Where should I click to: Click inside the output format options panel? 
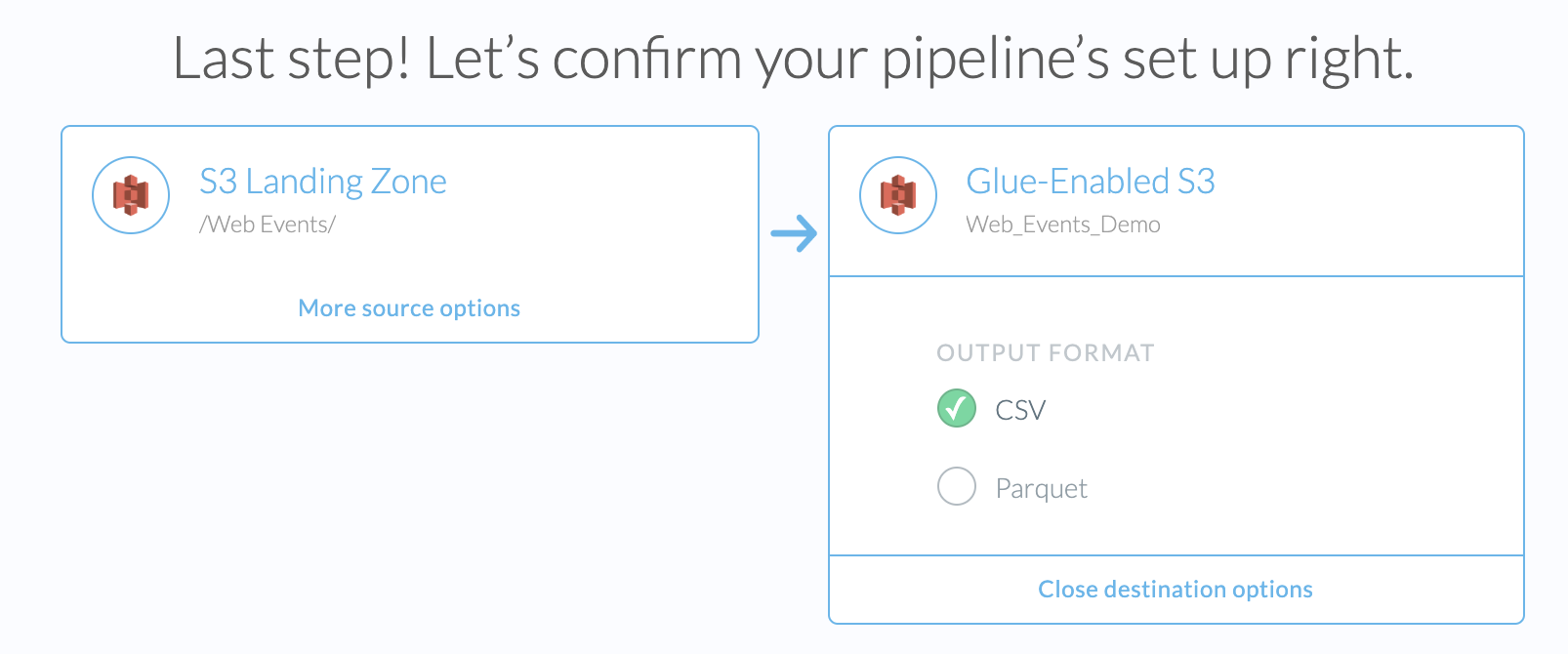tap(1318, 439)
